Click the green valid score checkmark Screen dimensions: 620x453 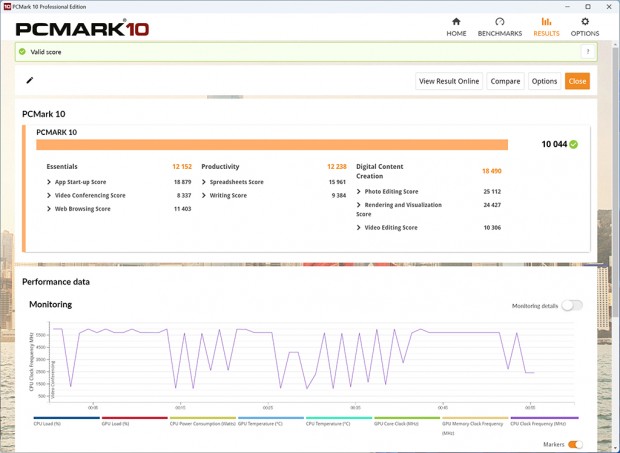pos(22,52)
